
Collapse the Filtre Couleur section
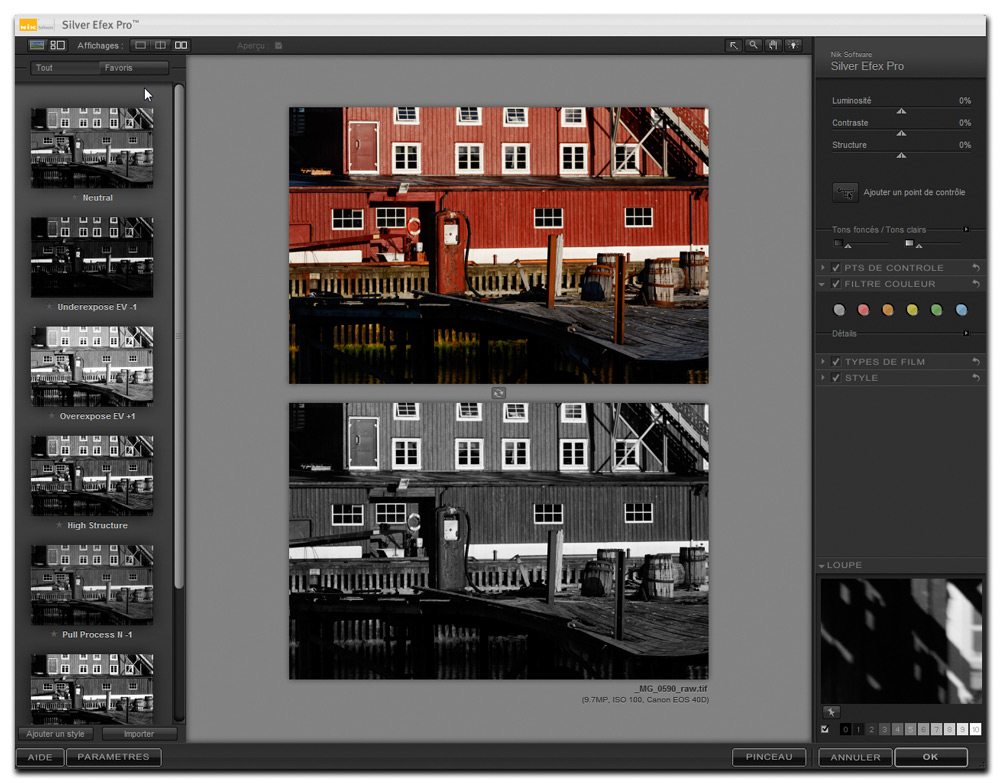[822, 284]
